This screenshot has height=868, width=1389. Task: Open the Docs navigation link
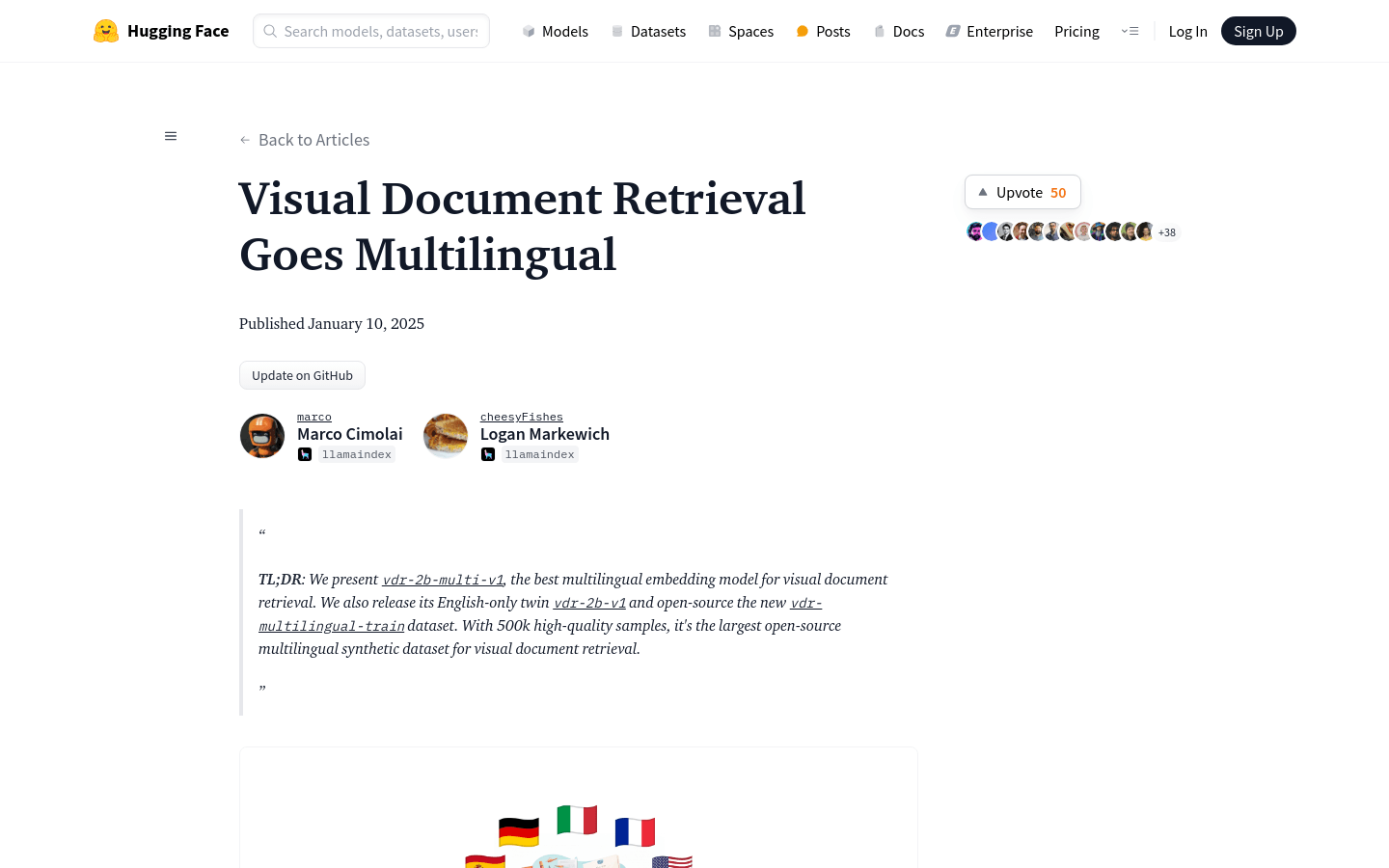(898, 31)
